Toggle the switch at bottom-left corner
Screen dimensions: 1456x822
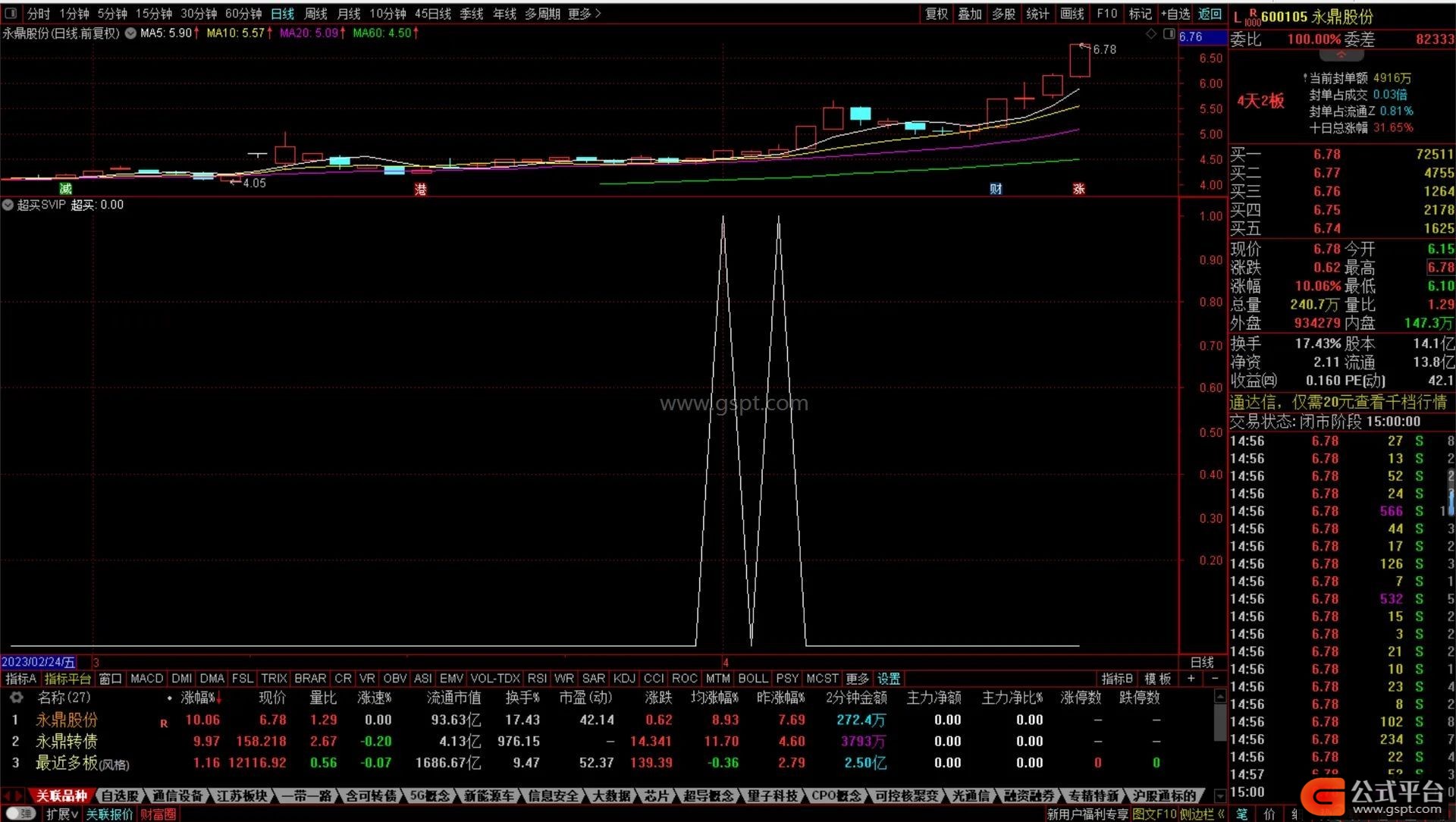coord(21,814)
